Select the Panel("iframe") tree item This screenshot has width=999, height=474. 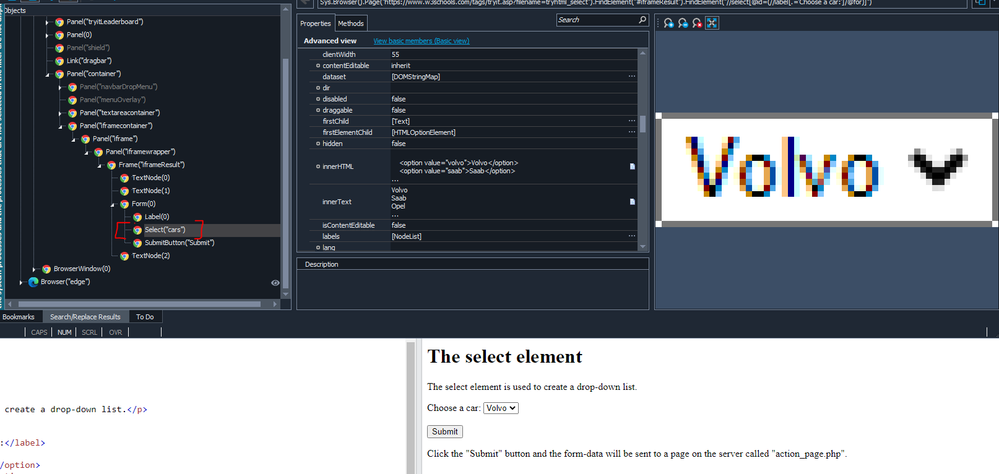115,139
